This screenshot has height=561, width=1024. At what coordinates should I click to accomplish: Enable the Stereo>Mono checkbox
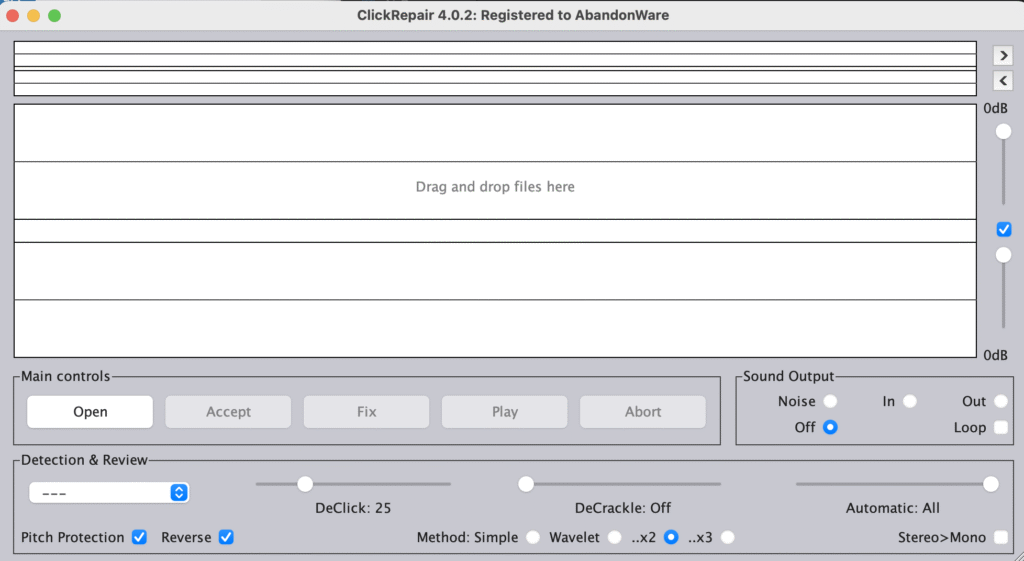click(x=1000, y=537)
